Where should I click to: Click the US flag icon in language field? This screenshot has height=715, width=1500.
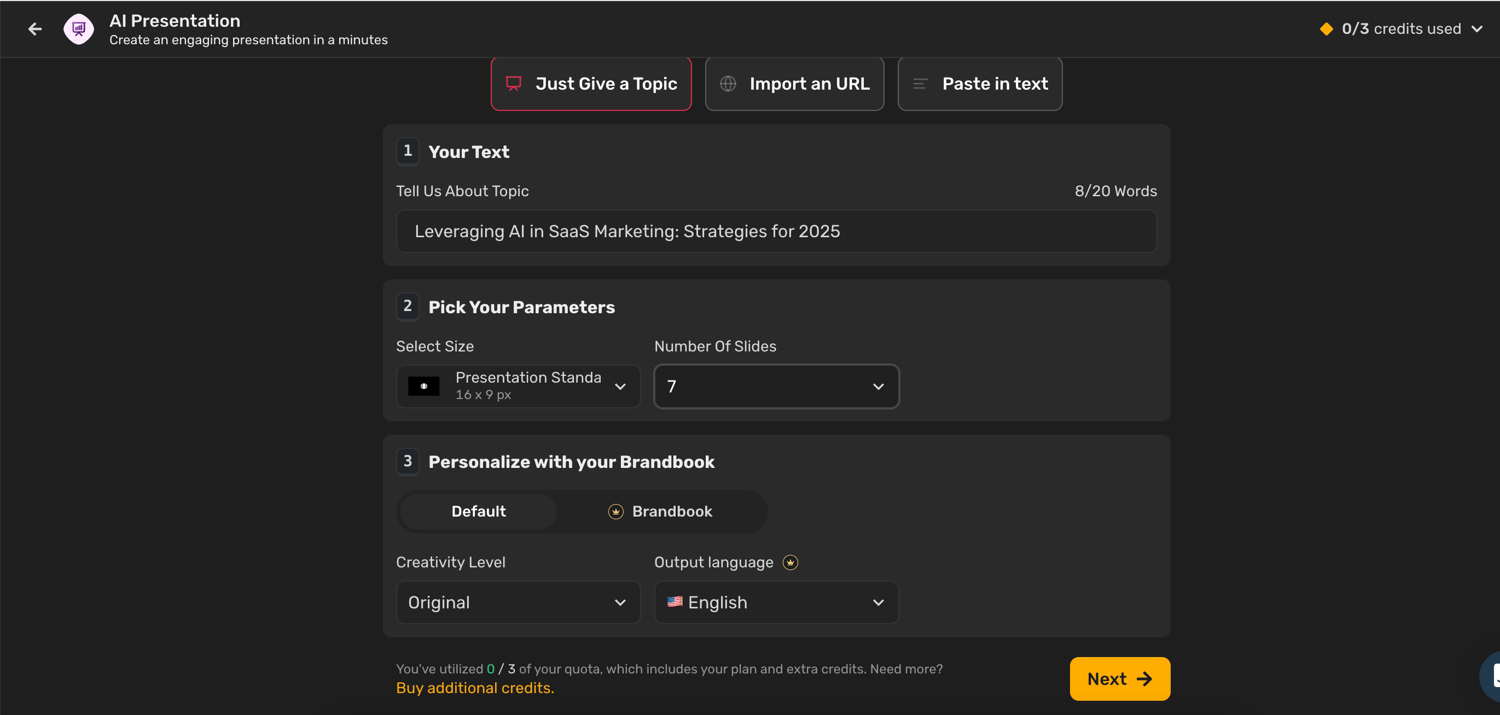point(675,602)
